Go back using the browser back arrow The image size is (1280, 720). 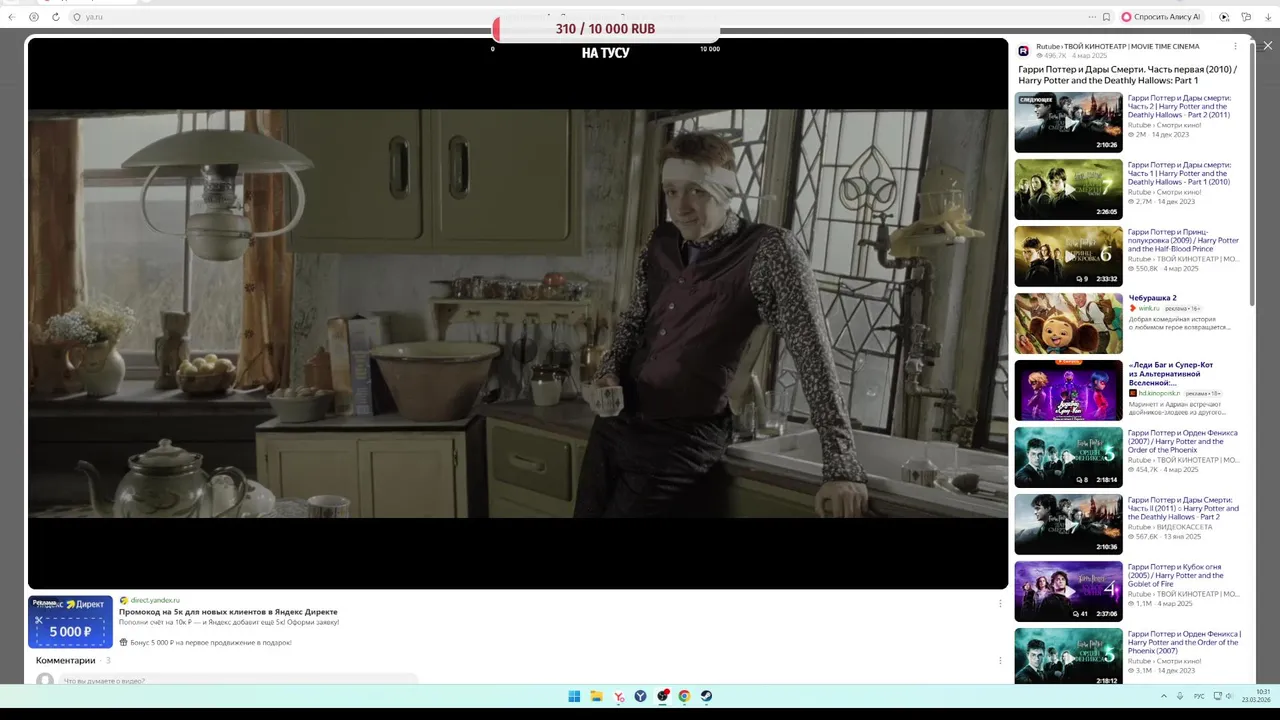(12, 17)
